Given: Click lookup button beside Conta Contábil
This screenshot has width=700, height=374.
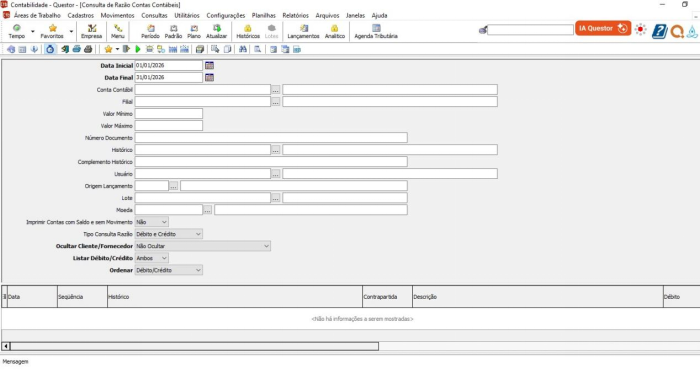Looking at the screenshot, I should click(275, 90).
